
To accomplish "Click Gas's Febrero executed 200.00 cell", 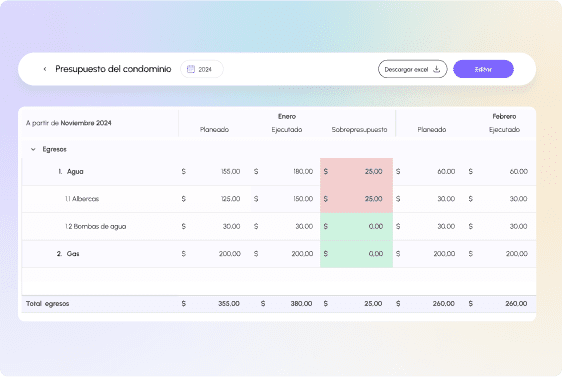I will pos(501,254).
